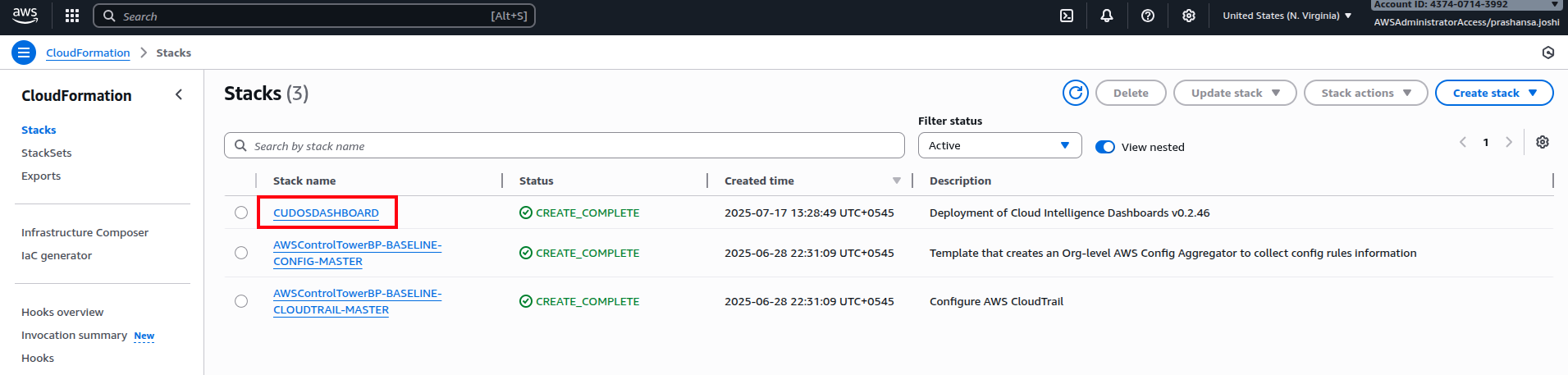The image size is (1568, 375).
Task: Open the AWSControlTowerBP-BASELINE-CONFIG-MASTER stack link
Action: click(357, 253)
